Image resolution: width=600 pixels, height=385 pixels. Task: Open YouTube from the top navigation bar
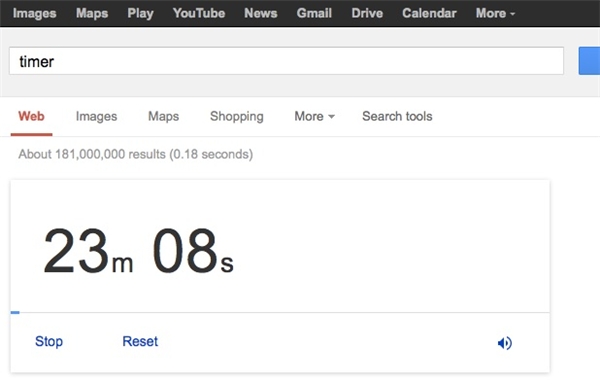pyautogui.click(x=199, y=13)
